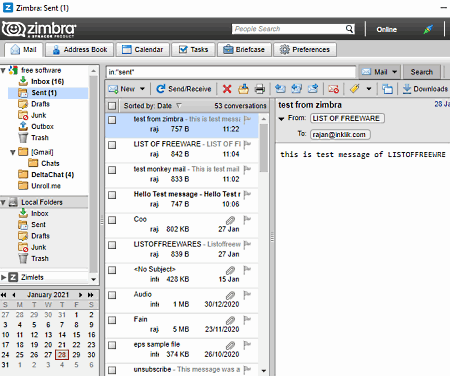
Task: Tick checkbox for No Subject message
Action: point(112,270)
